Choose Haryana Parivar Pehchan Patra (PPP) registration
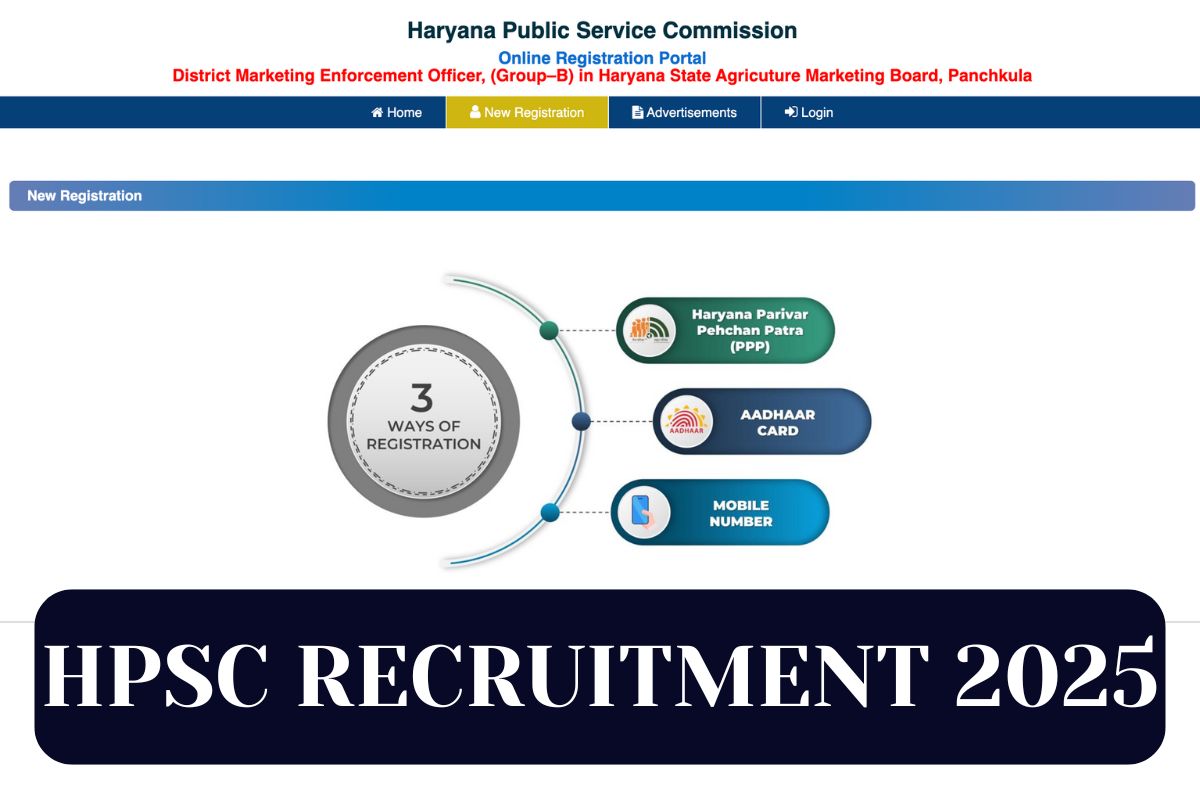Screen dimensions: 1200x800 [725, 330]
